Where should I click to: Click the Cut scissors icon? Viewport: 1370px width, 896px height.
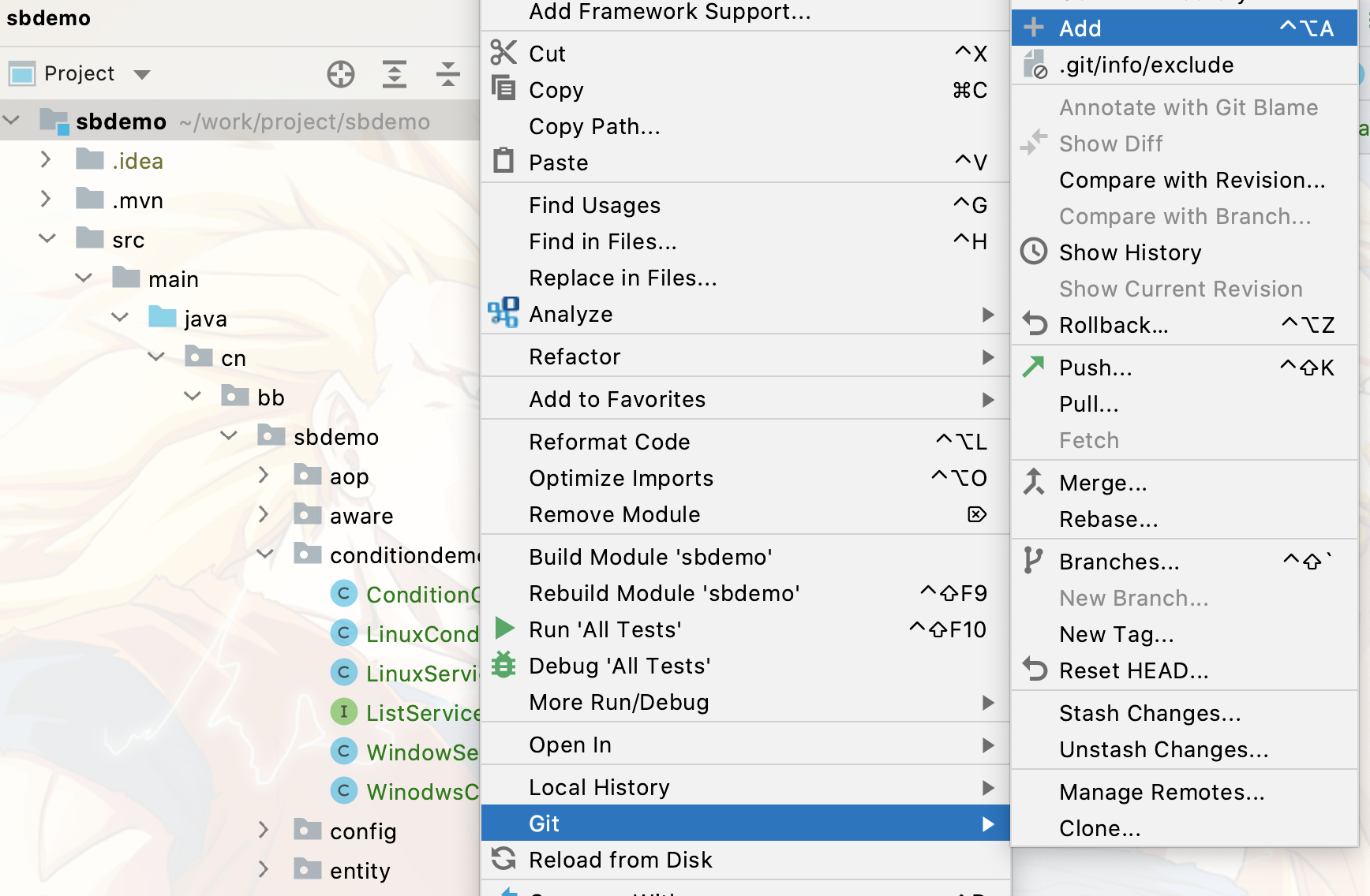pyautogui.click(x=503, y=53)
